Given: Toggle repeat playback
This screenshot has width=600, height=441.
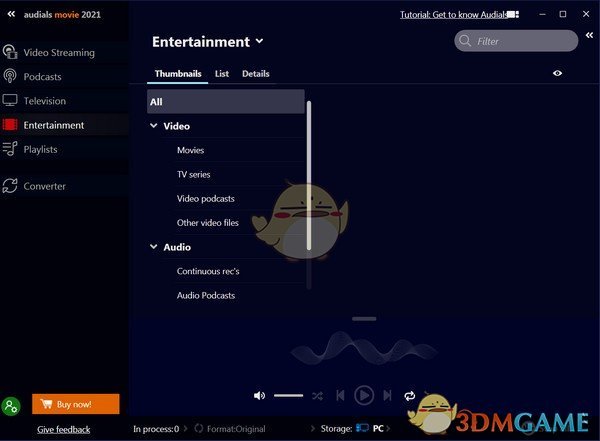Looking at the screenshot, I should coord(409,395).
